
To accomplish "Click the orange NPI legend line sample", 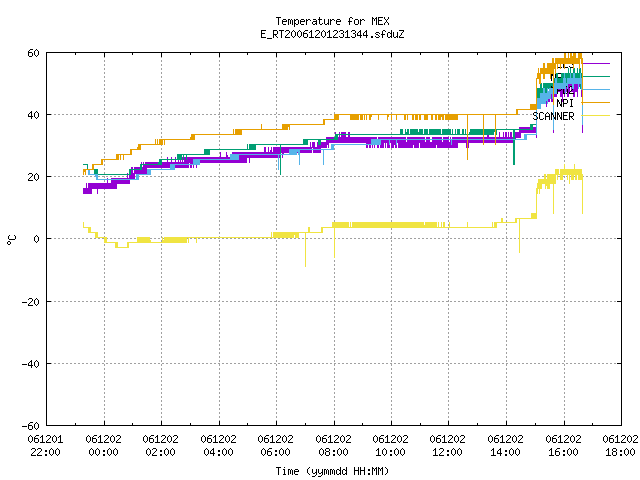I will (596, 102).
